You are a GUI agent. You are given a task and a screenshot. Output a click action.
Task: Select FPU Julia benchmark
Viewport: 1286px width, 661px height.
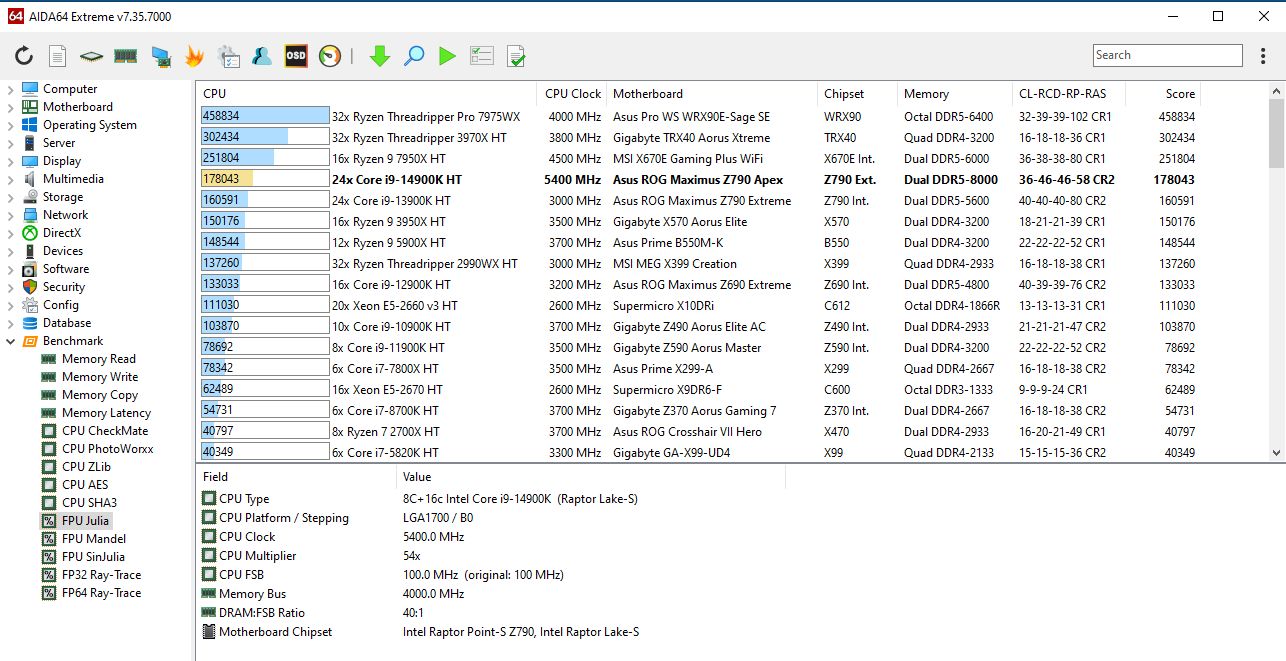pyautogui.click(x=85, y=521)
